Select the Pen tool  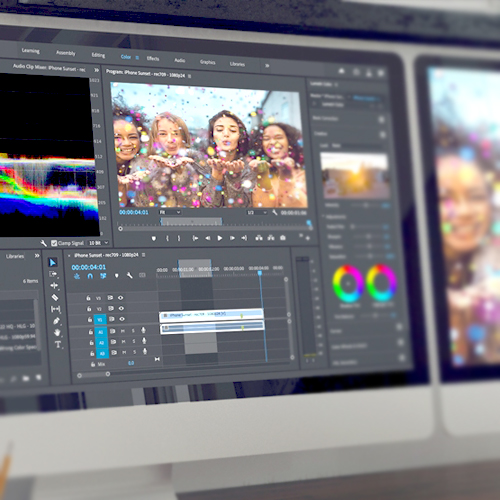click(56, 321)
